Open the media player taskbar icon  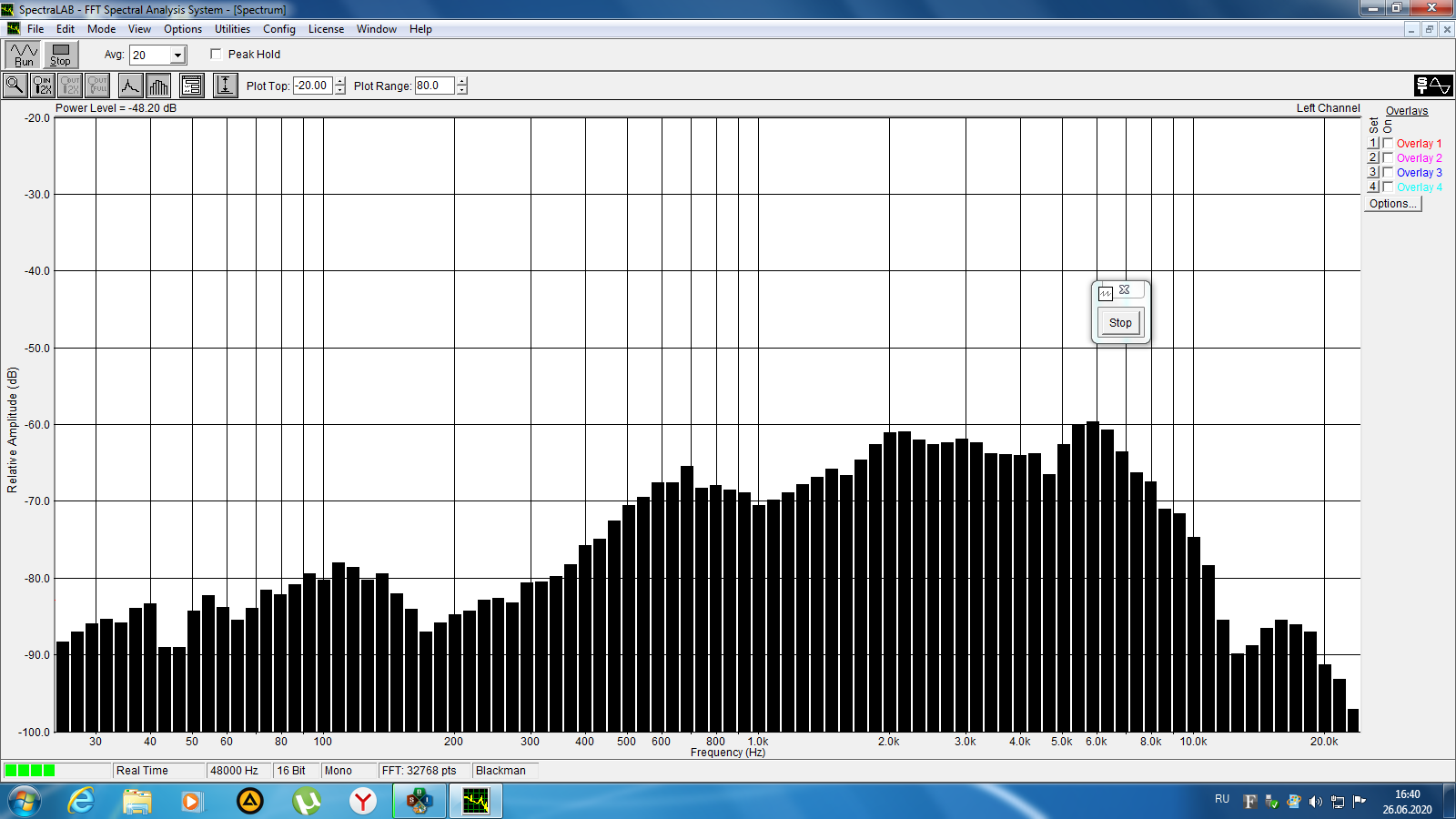(191, 801)
